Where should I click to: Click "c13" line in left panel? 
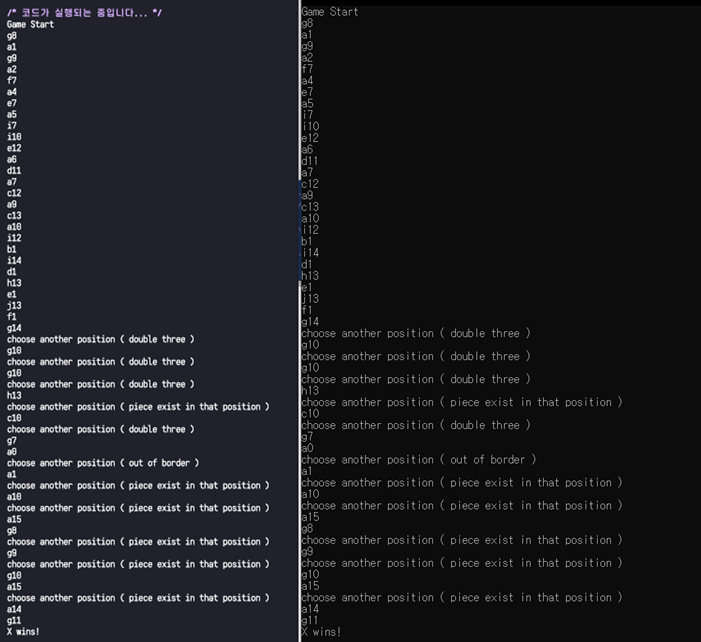point(14,216)
